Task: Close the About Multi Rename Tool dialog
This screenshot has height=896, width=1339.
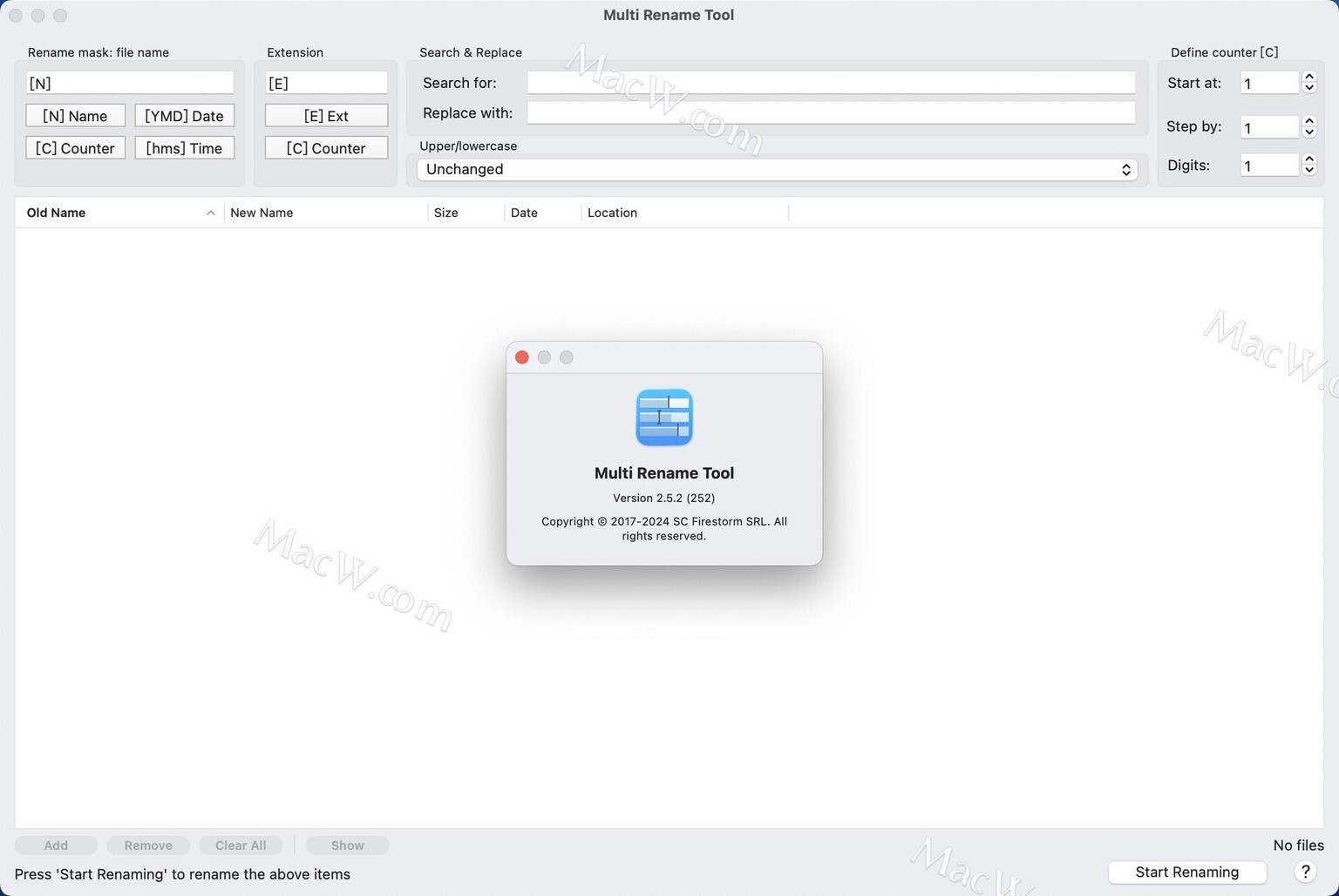Action: (x=522, y=357)
